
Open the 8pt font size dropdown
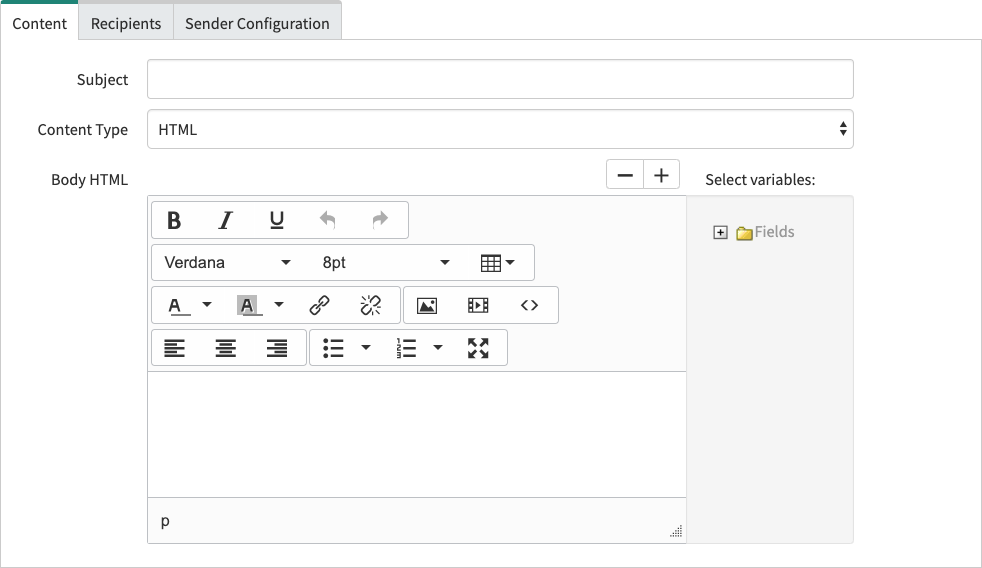[385, 262]
